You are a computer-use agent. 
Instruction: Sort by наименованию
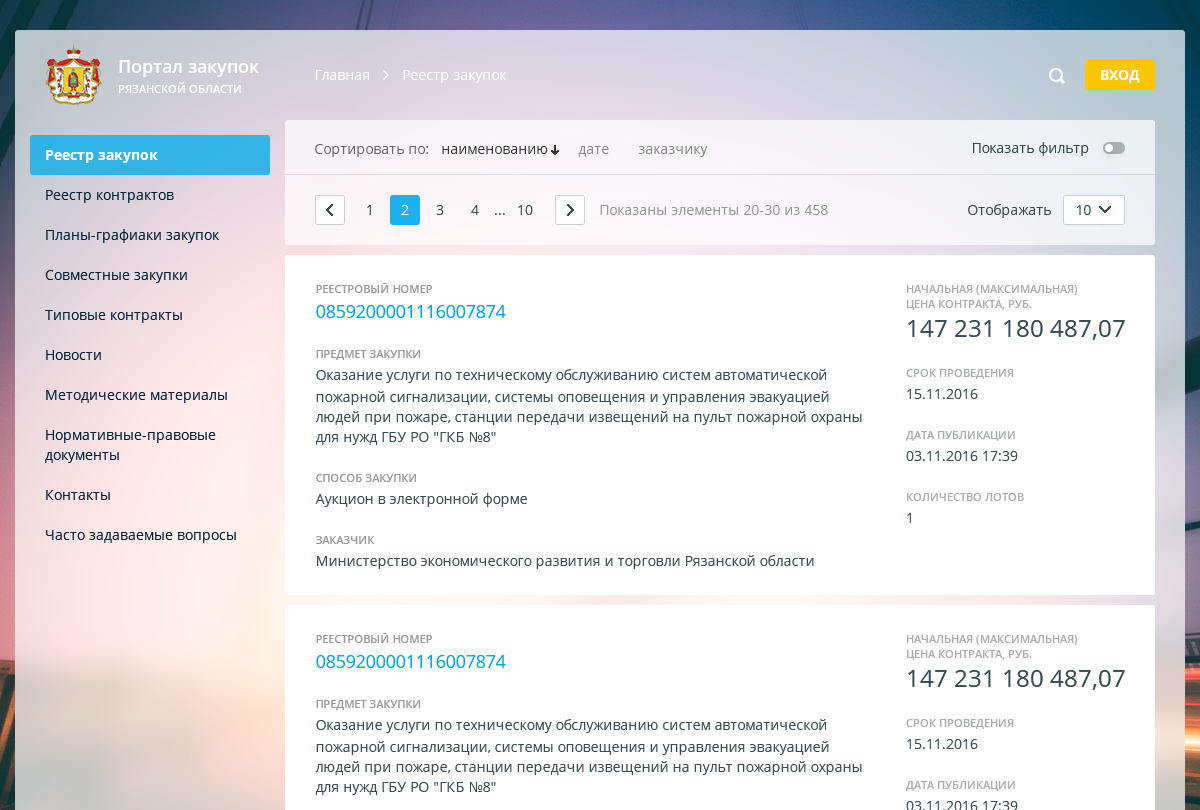(499, 149)
